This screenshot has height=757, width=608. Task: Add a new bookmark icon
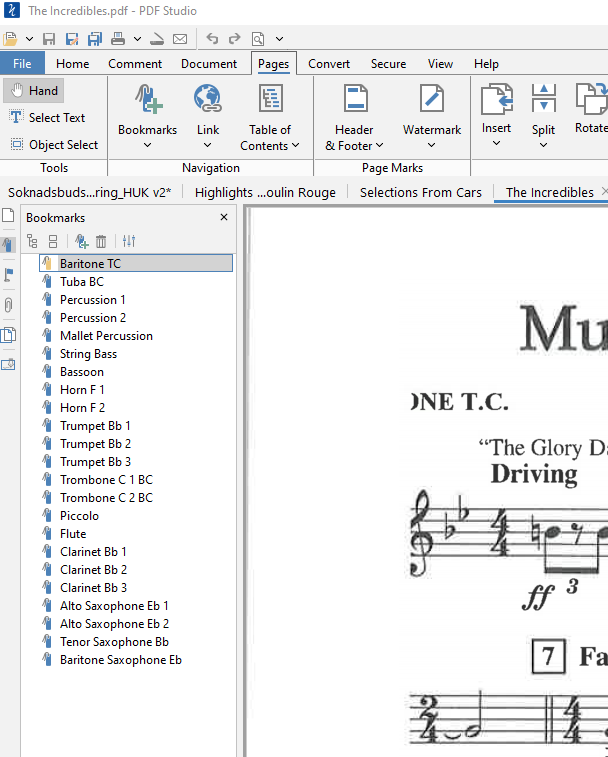tap(81, 241)
